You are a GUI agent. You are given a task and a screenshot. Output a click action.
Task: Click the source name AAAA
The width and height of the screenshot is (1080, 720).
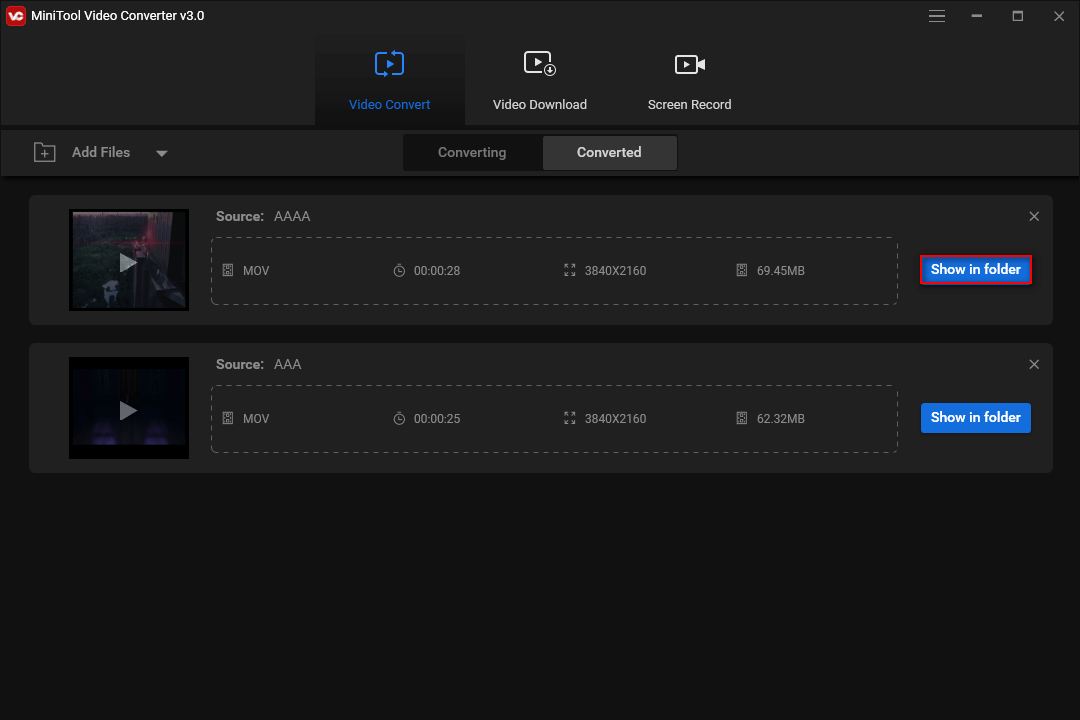coord(292,216)
